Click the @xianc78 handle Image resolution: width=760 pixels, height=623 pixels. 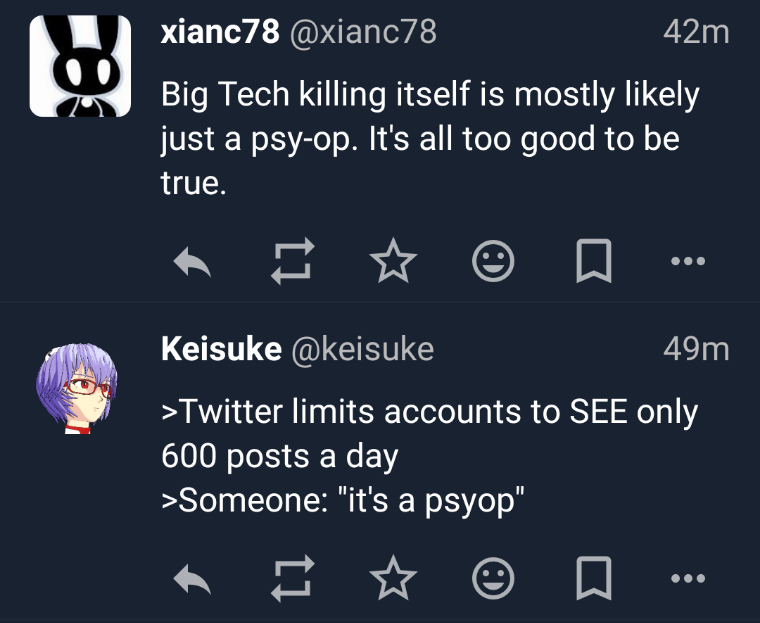363,32
